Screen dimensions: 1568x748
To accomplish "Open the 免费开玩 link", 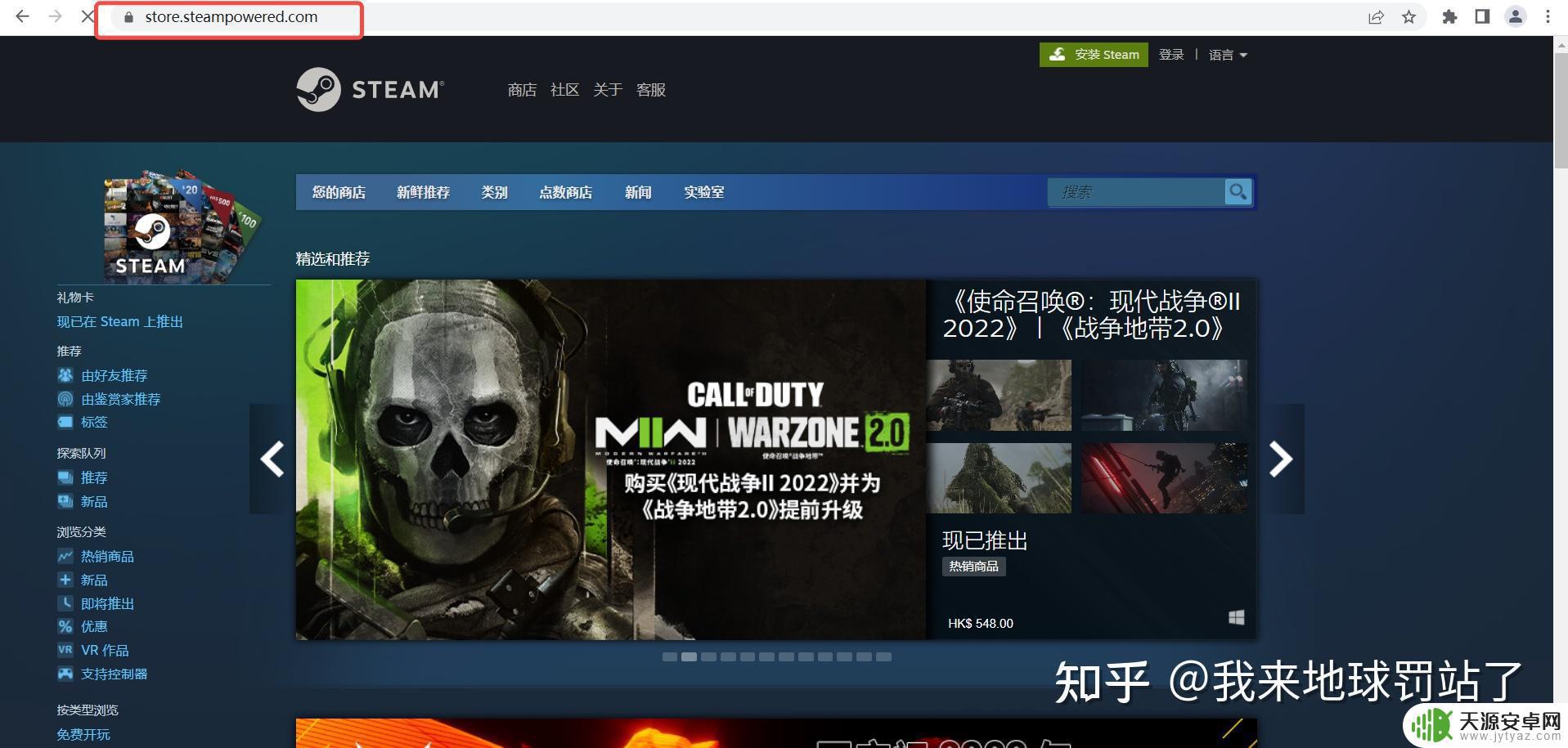I will 83,734.
